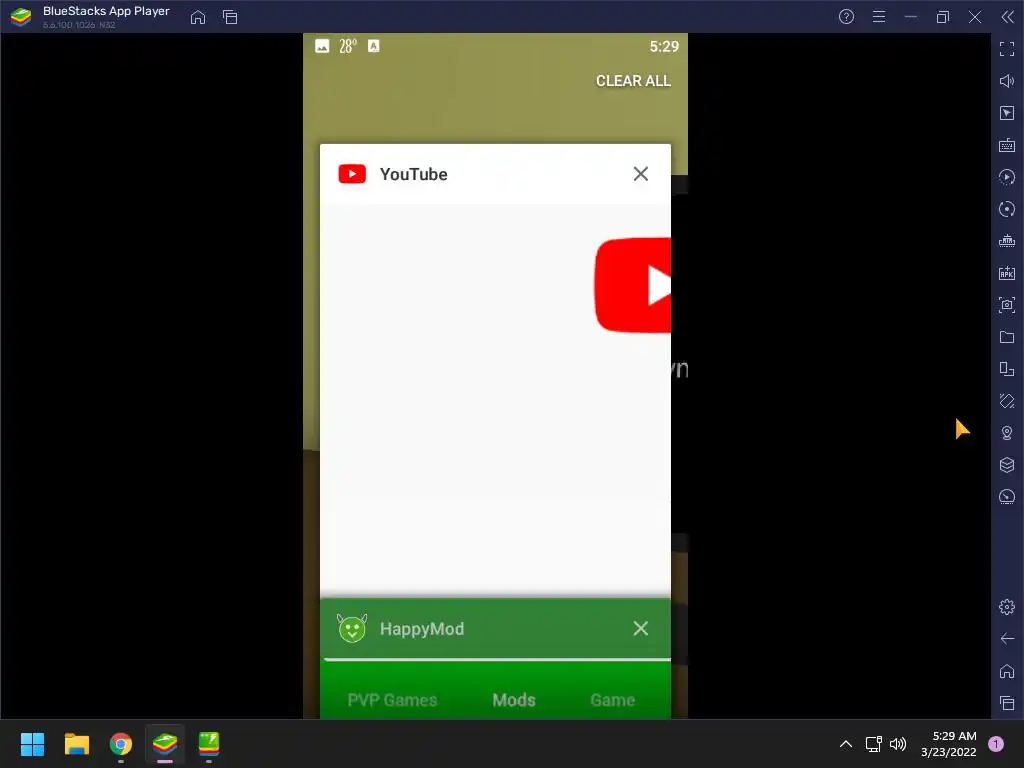The width and height of the screenshot is (1024, 768).
Task: Tap the HappyMod card header
Action: (495, 628)
